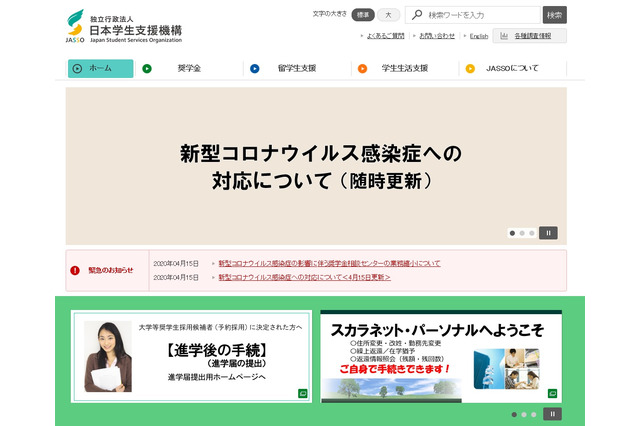Click external-link icon on 進学後の手続 banner
The image size is (640, 426).
pyautogui.click(x=302, y=393)
